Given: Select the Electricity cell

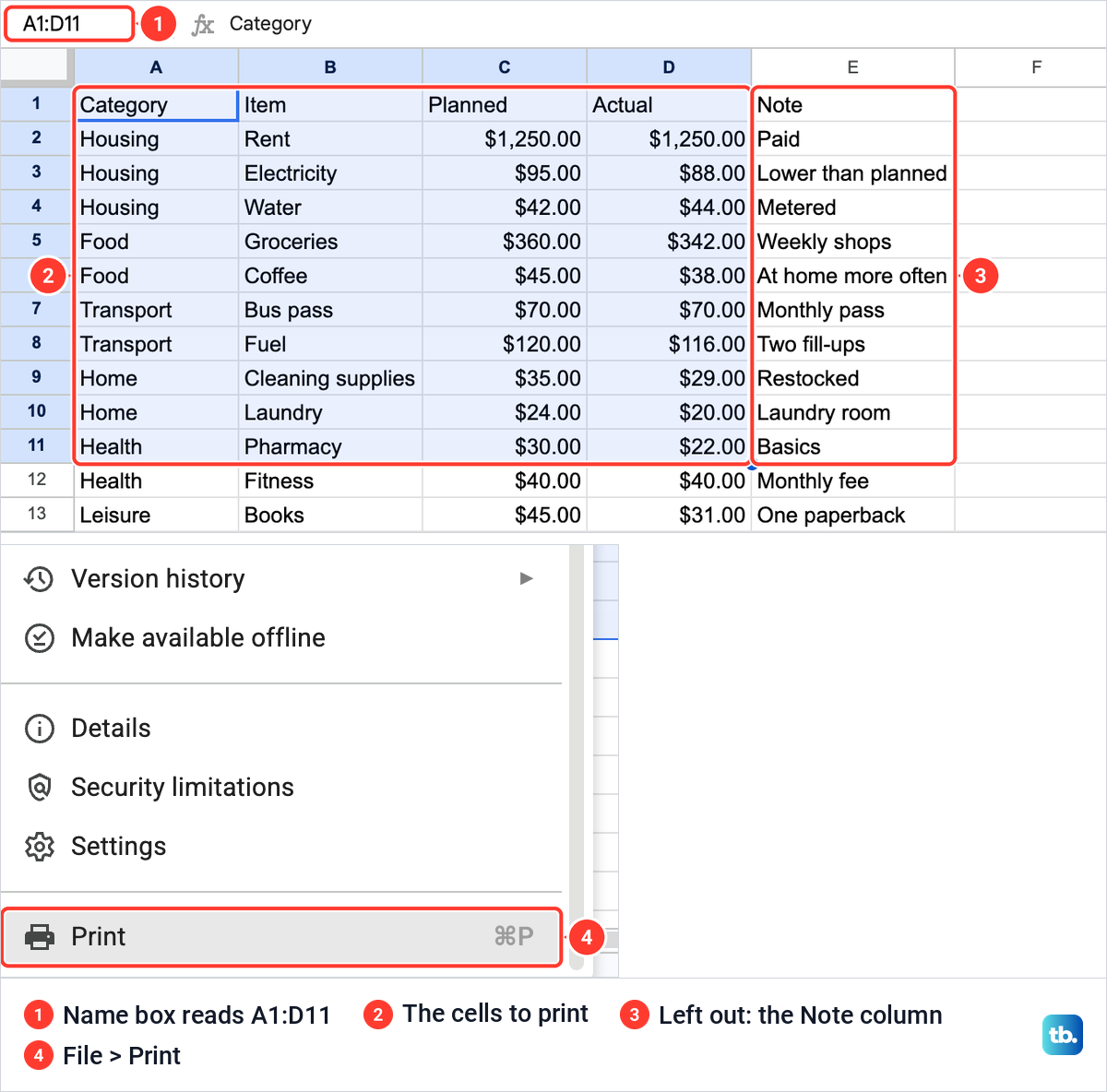Looking at the screenshot, I should click(x=330, y=172).
